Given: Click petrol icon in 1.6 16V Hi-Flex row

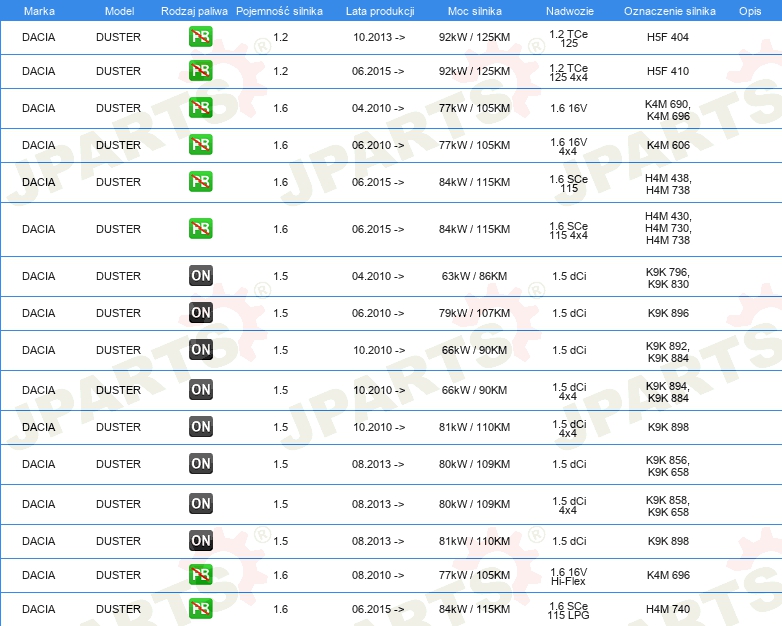Looking at the screenshot, I should click(200, 575).
